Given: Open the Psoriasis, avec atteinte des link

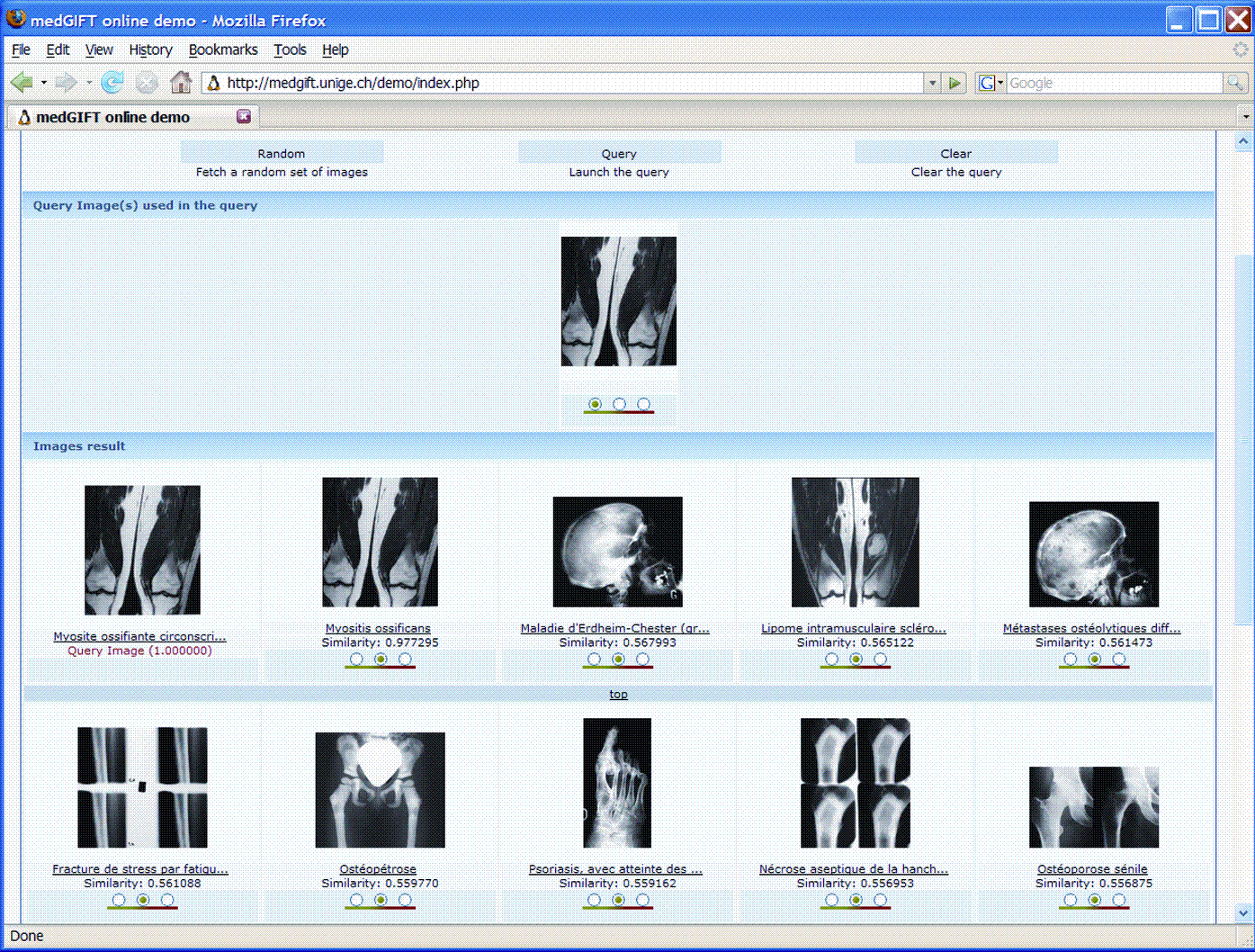Looking at the screenshot, I should (x=615, y=868).
